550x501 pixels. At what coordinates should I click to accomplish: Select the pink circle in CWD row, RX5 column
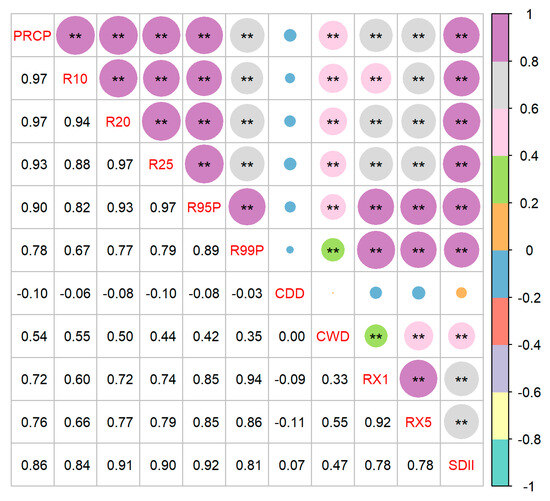click(x=418, y=336)
